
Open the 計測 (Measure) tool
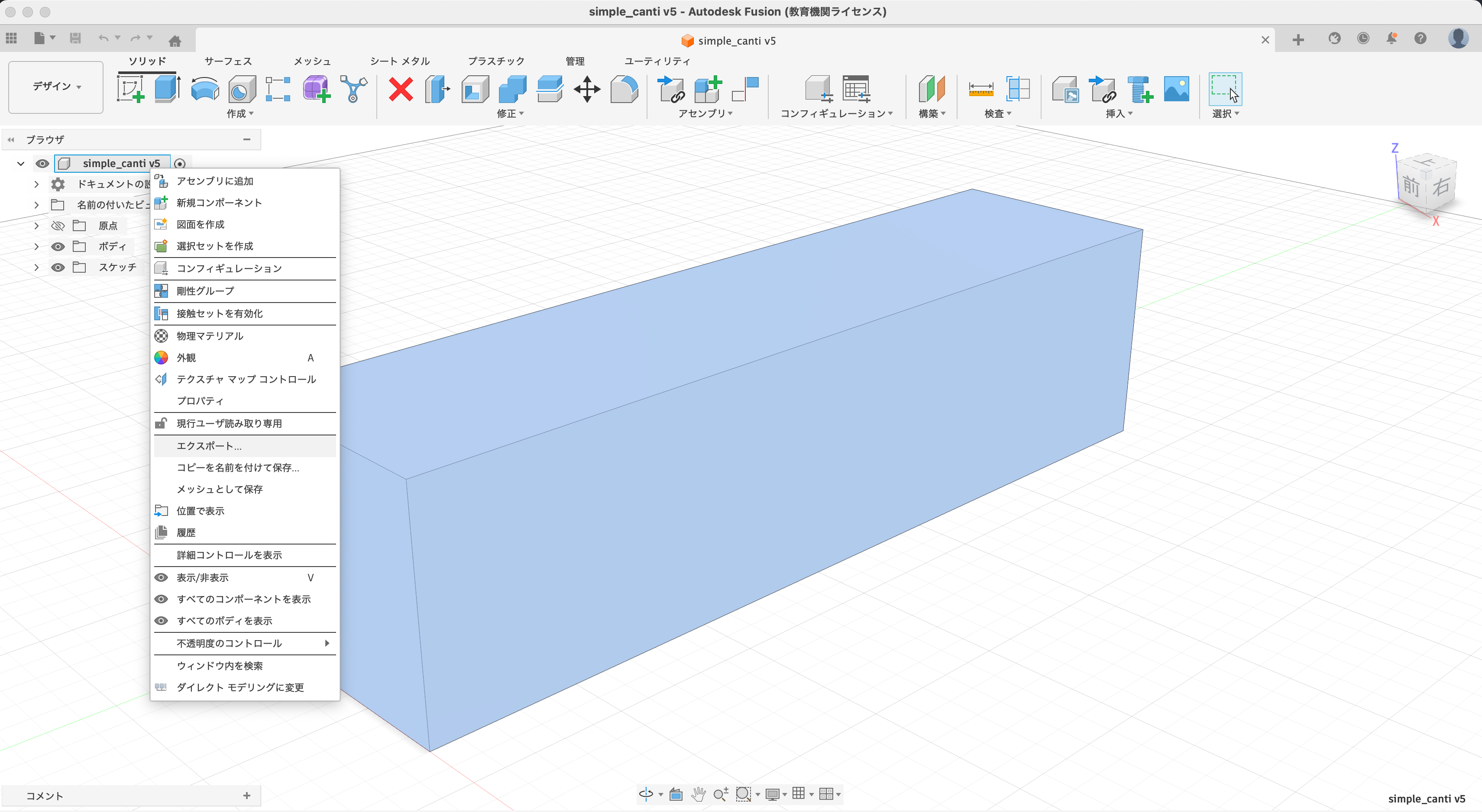coord(981,89)
